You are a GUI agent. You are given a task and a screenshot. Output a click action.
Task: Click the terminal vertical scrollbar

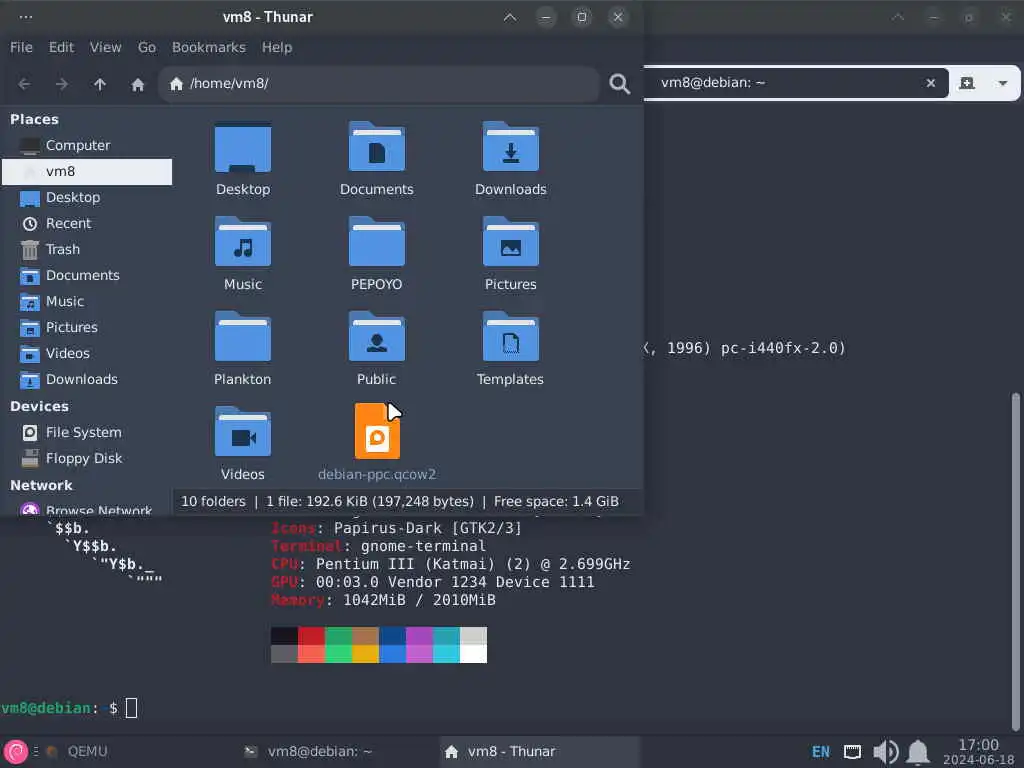pos(1015,562)
